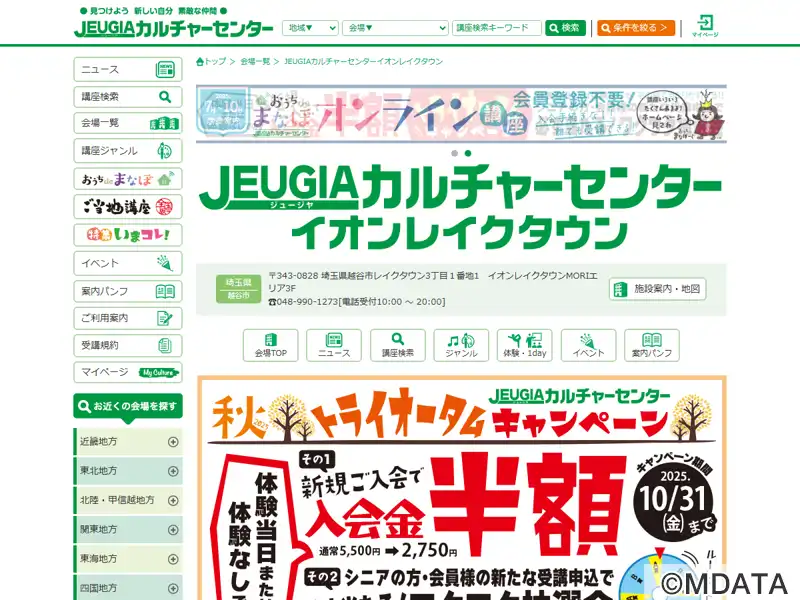Image resolution: width=800 pixels, height=600 pixels.
Task: Open イベント in the left sidebar
Action: tap(128, 263)
